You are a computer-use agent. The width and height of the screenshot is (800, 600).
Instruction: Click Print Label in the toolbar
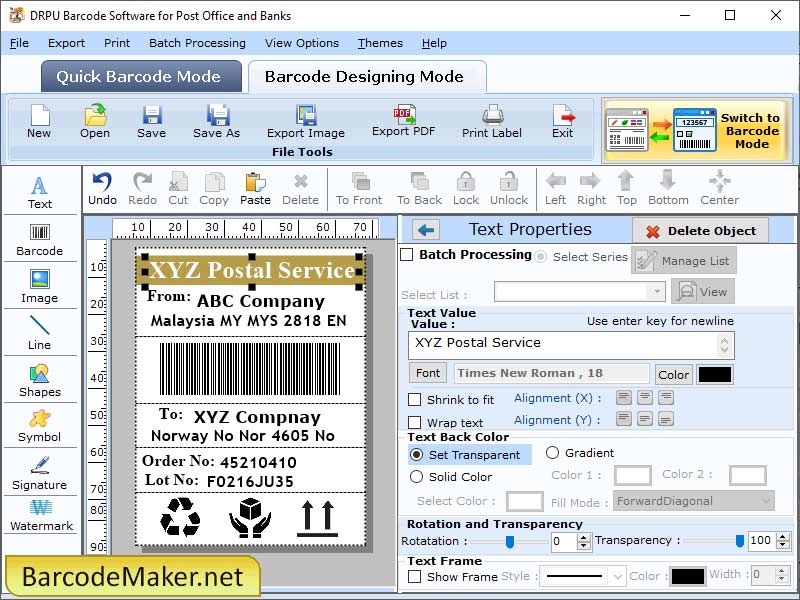click(491, 122)
